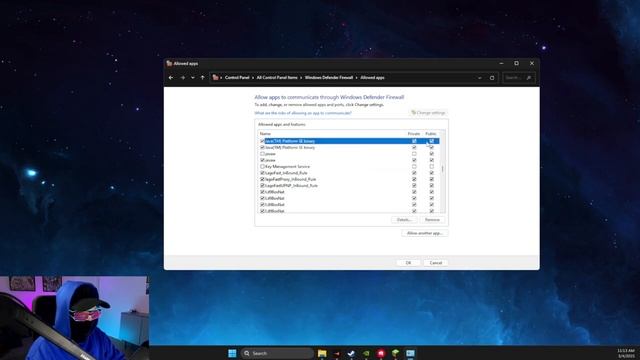This screenshot has height=360, width=640.
Task: Toggle Private checkbox on highlighted Java row
Action: 414,141
